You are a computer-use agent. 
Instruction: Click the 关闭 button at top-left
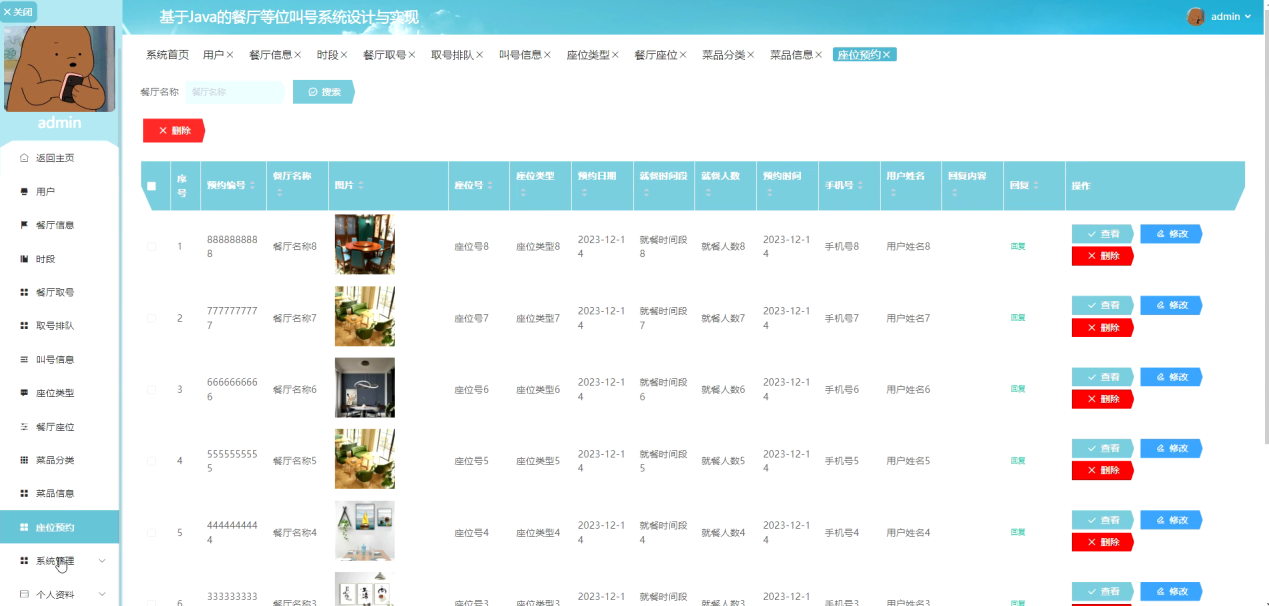tap(18, 12)
